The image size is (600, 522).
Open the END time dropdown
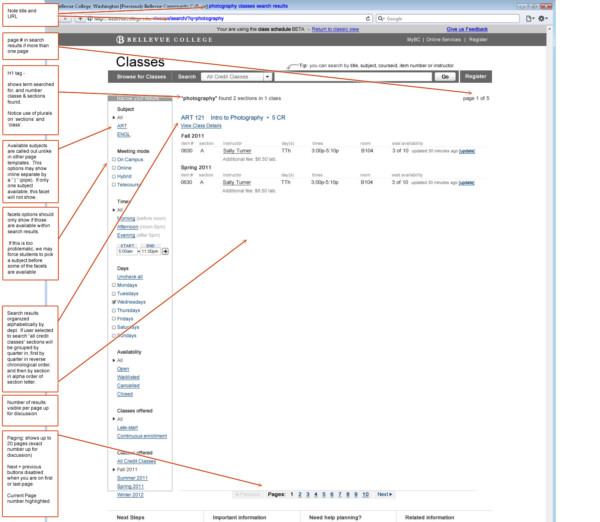coord(150,251)
